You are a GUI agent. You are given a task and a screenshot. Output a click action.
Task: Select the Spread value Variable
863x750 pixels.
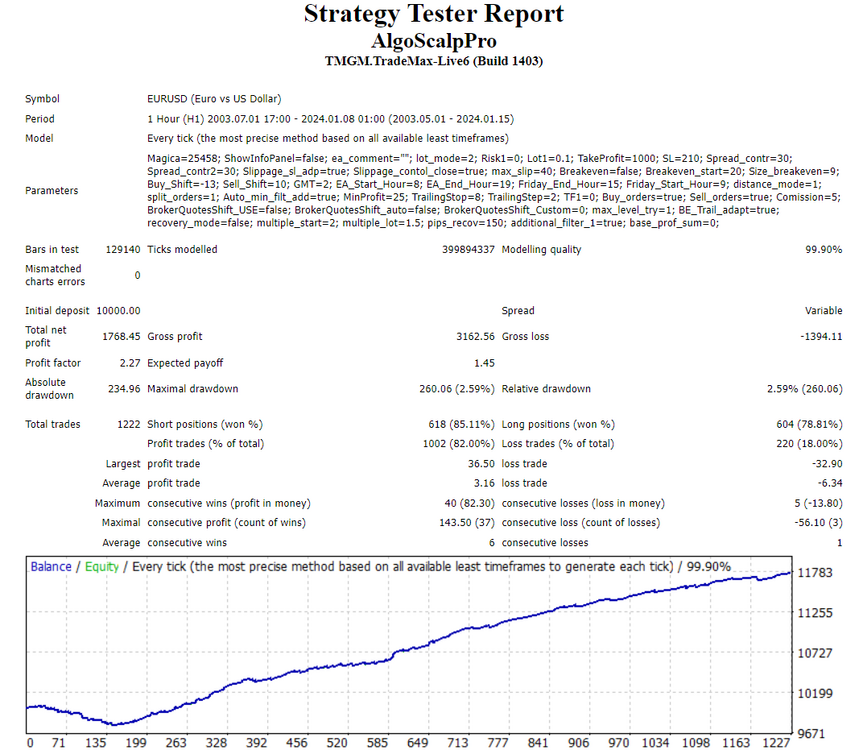point(823,310)
